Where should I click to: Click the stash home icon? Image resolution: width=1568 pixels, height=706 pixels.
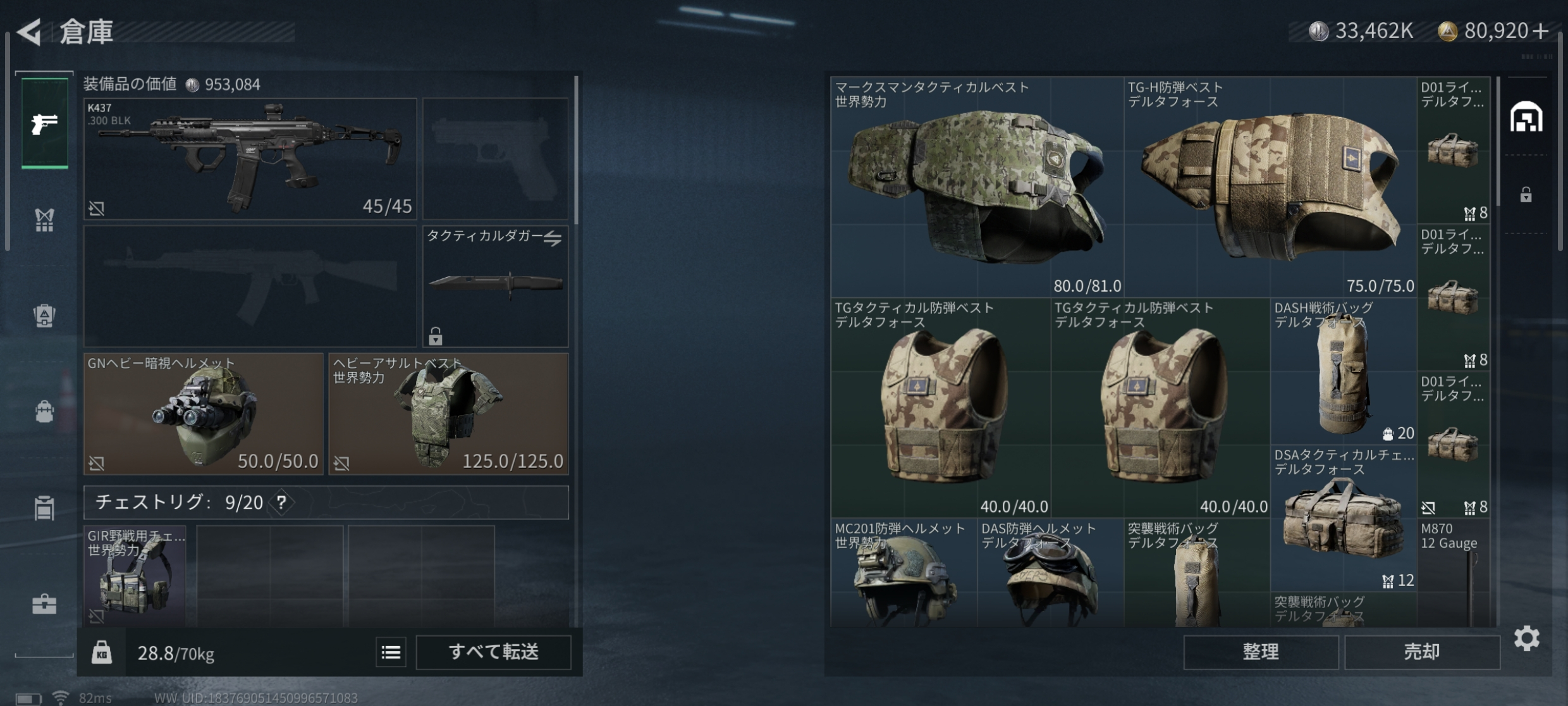[1526, 117]
